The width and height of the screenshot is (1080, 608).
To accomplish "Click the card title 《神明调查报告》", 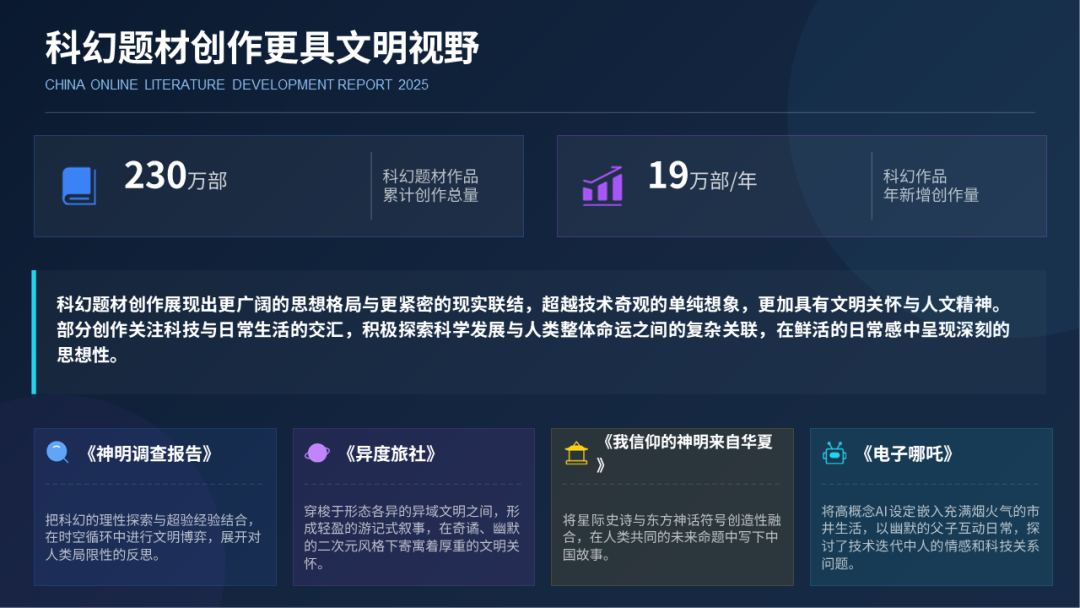I will click(149, 454).
